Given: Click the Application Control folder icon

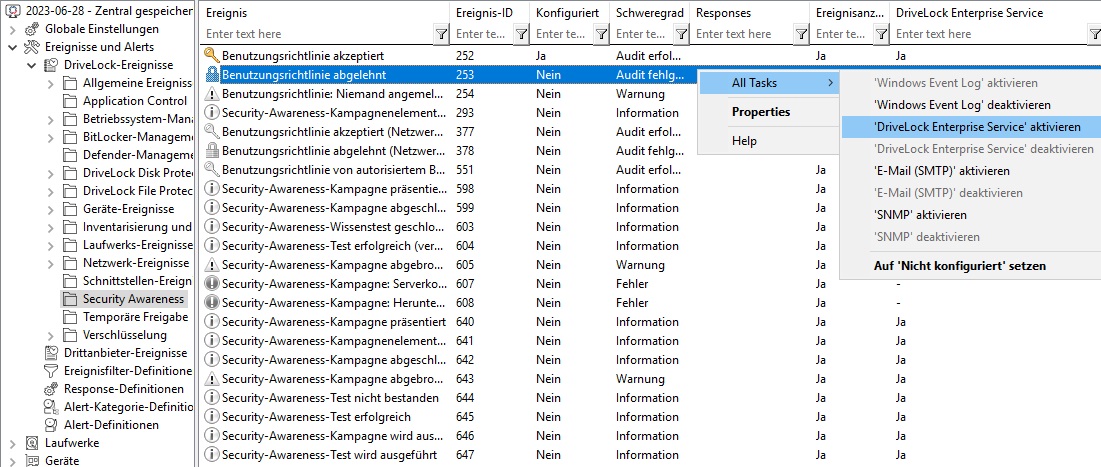Looking at the screenshot, I should click(x=70, y=101).
